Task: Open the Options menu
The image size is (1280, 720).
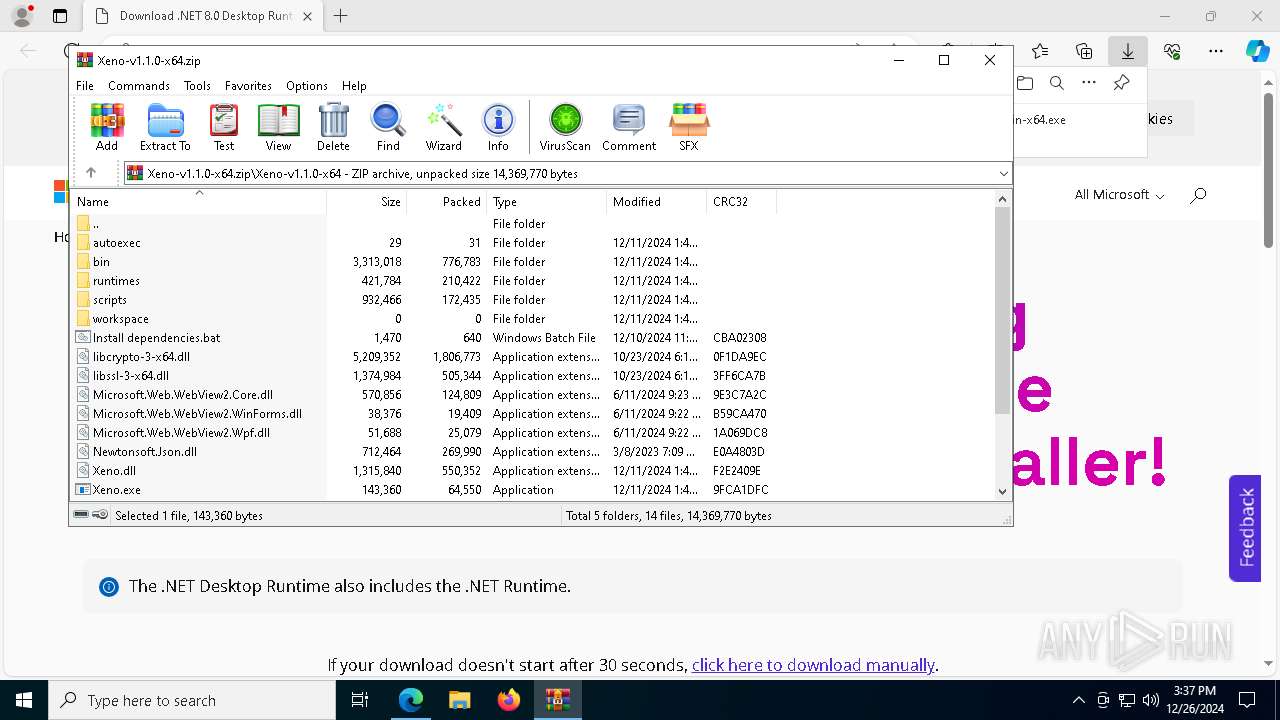Action: pyautogui.click(x=307, y=86)
